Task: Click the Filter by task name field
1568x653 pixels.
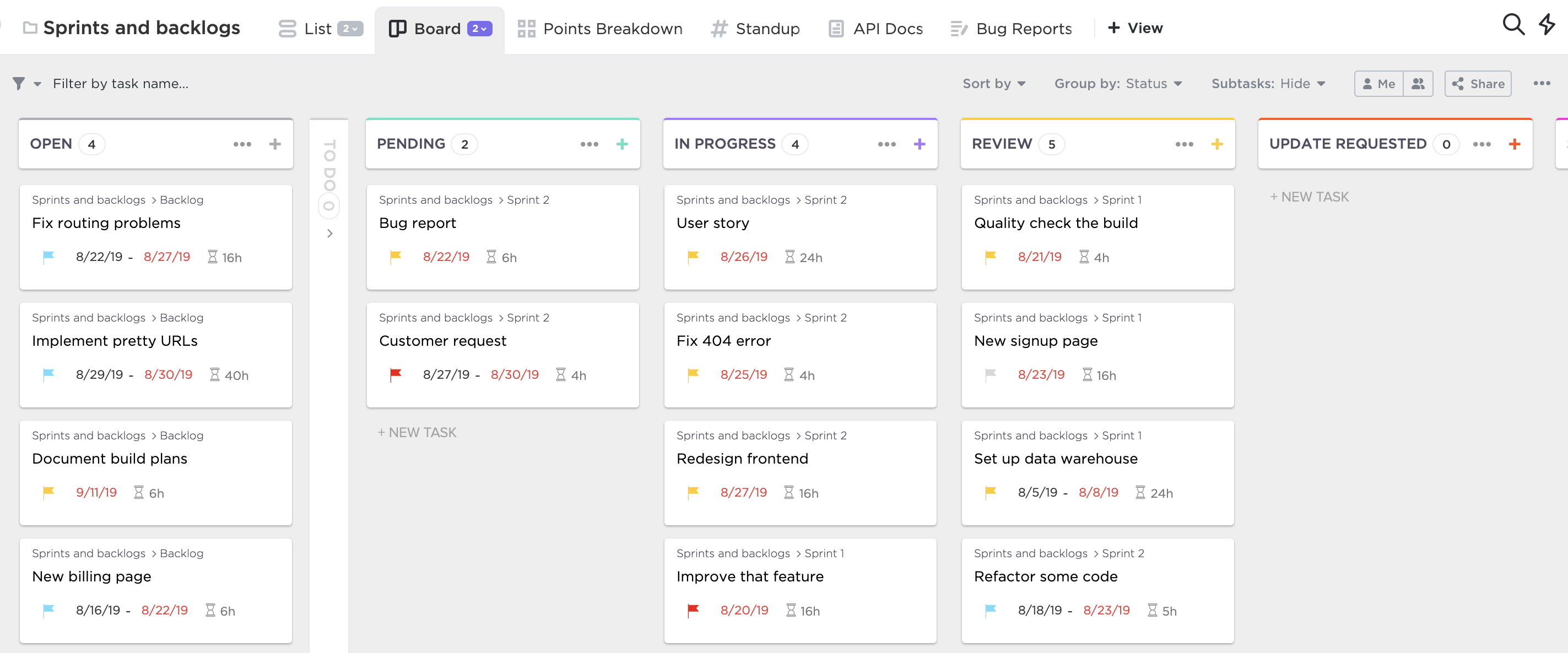Action: [121, 83]
